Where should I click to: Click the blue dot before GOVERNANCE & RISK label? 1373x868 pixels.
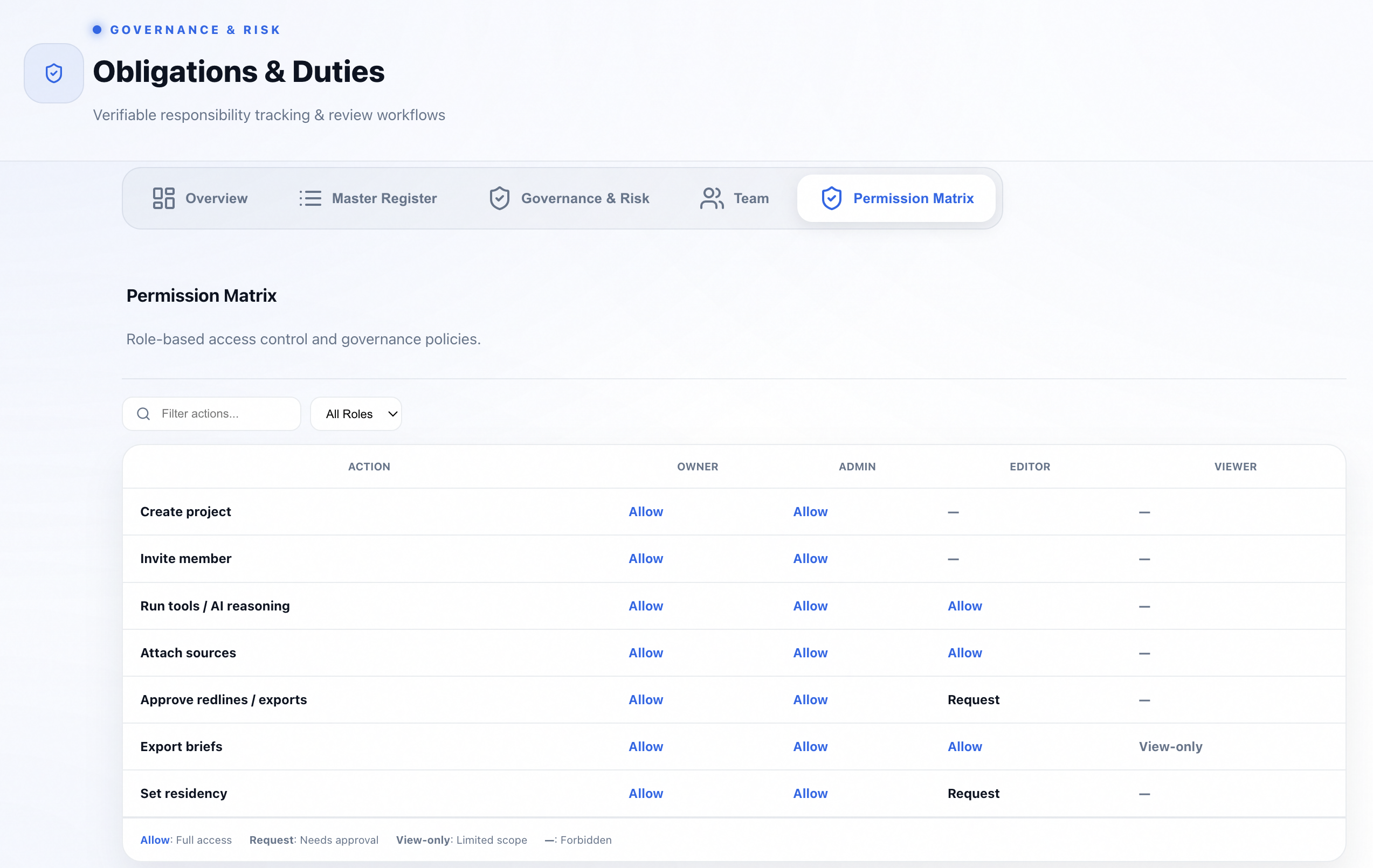pyautogui.click(x=97, y=30)
